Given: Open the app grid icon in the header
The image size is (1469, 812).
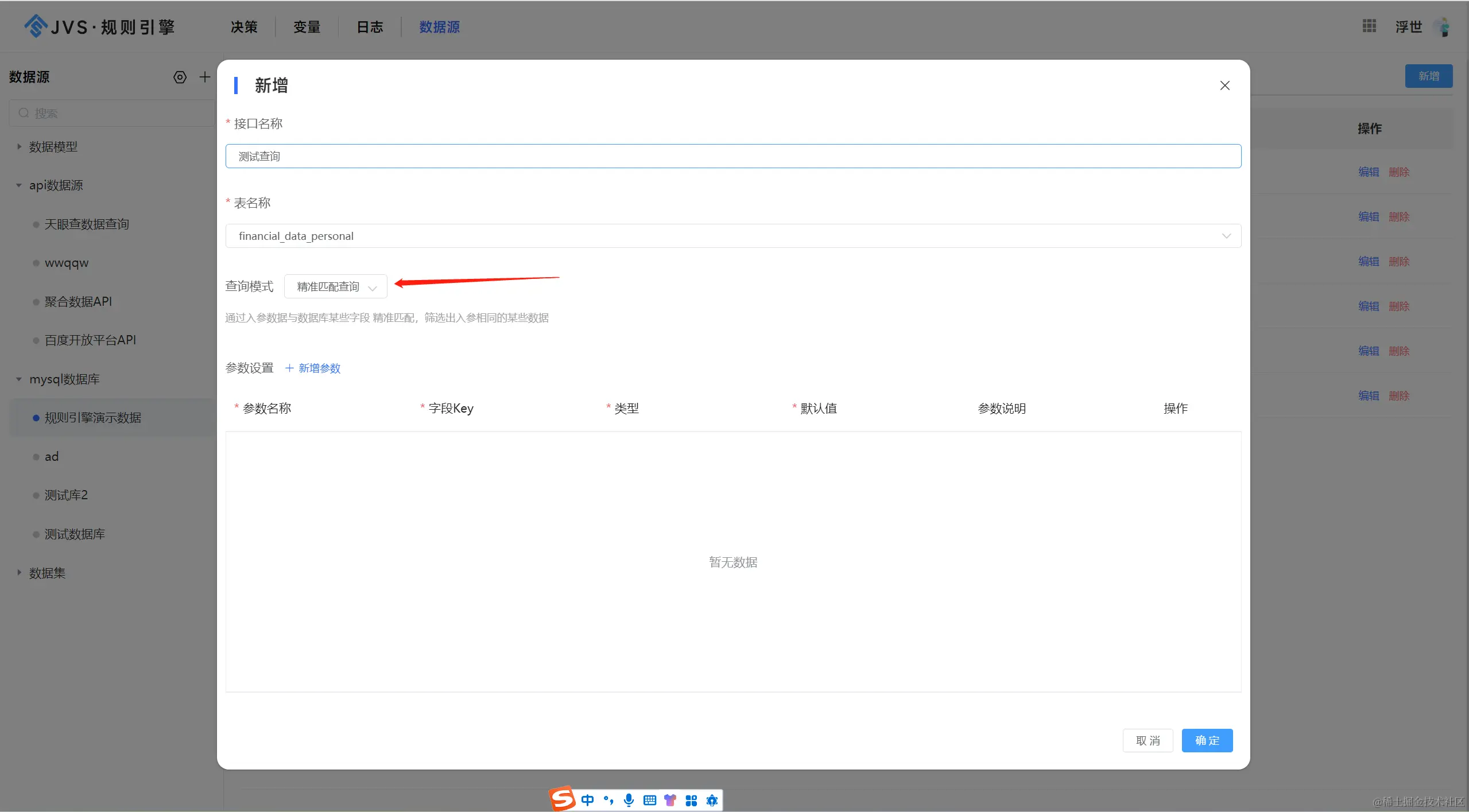Looking at the screenshot, I should pyautogui.click(x=1369, y=26).
